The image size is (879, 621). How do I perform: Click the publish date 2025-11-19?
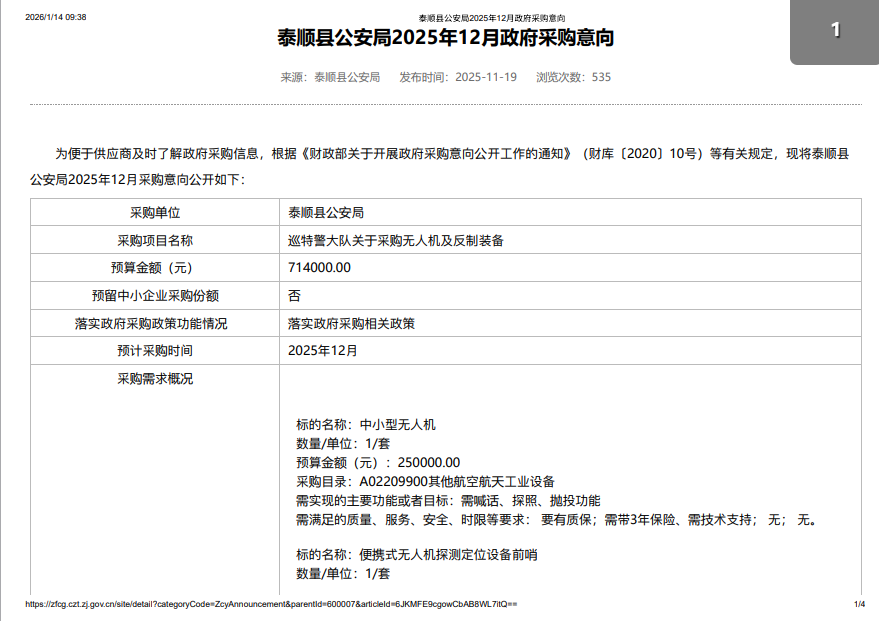[485, 77]
